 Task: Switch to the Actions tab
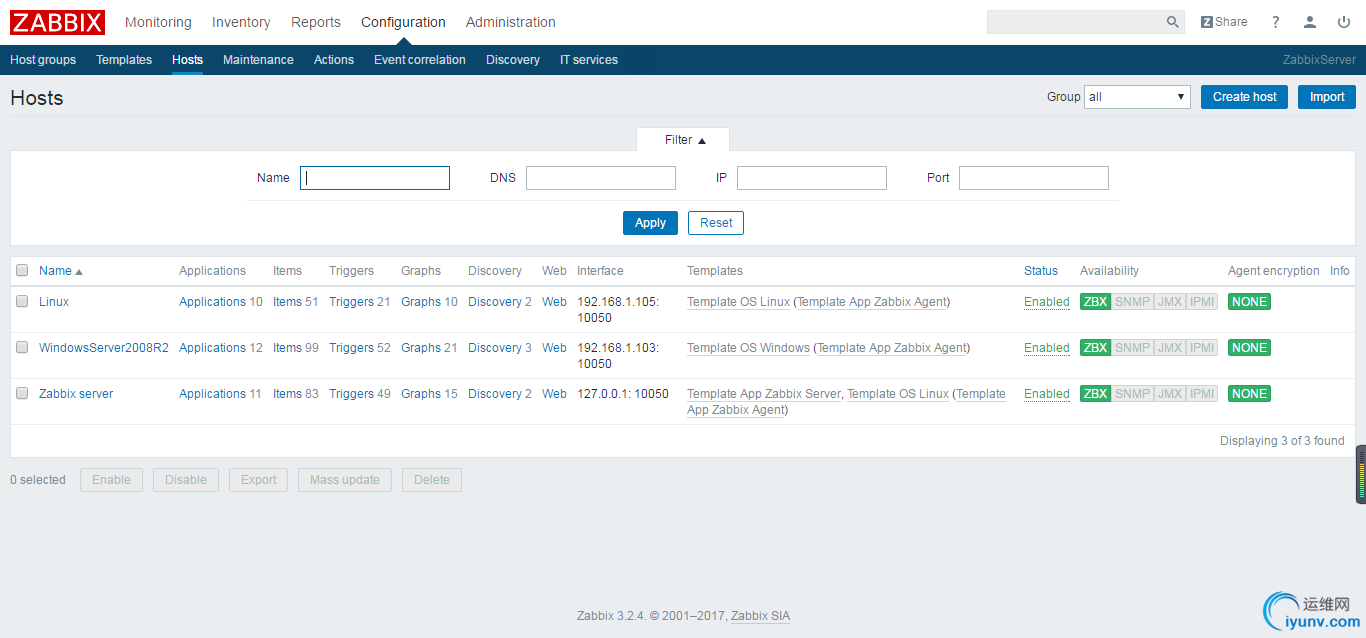(x=334, y=60)
